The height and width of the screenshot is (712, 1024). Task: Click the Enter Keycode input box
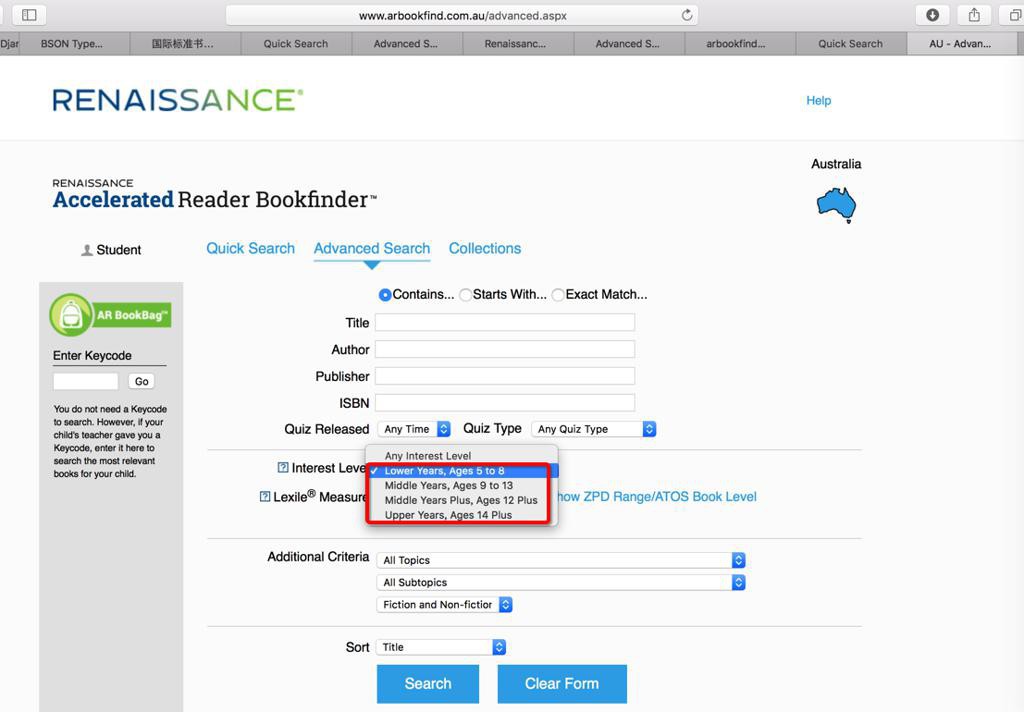(86, 381)
